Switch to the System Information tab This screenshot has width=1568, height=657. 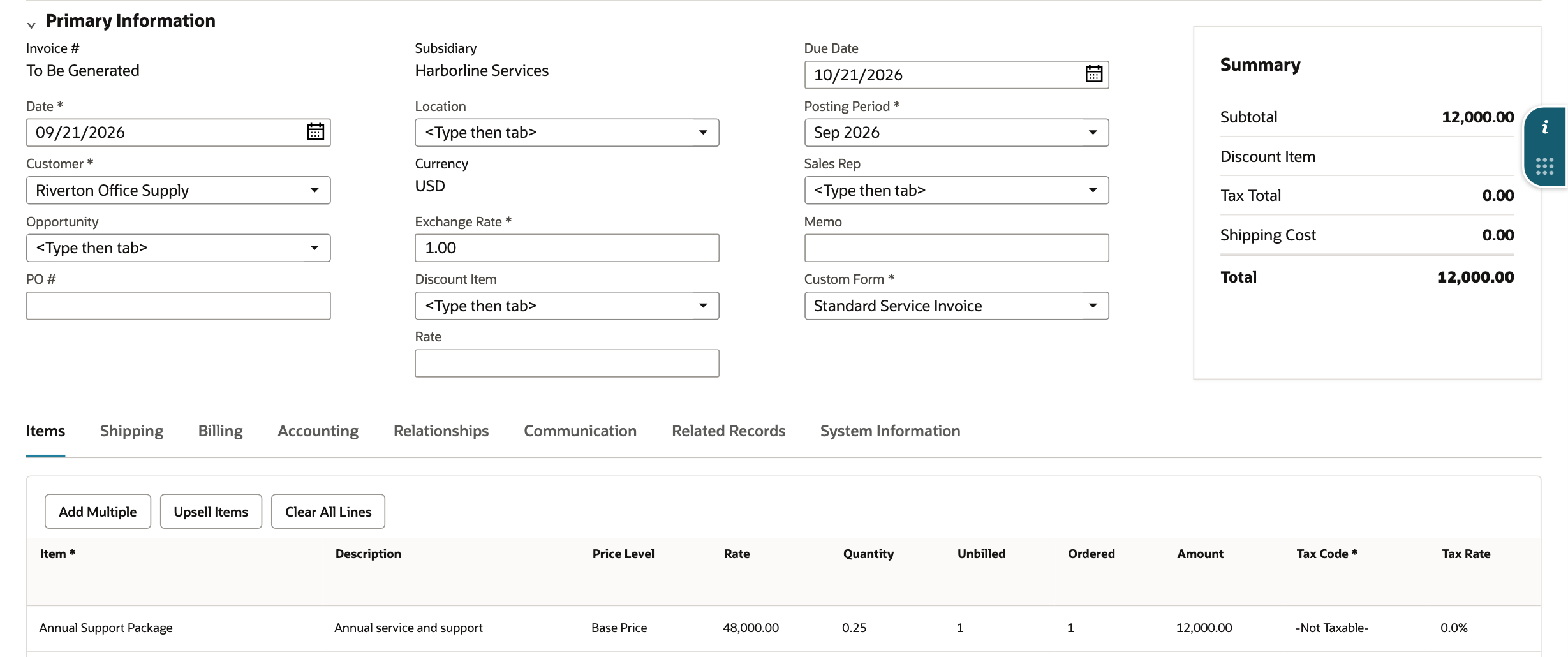click(x=890, y=431)
